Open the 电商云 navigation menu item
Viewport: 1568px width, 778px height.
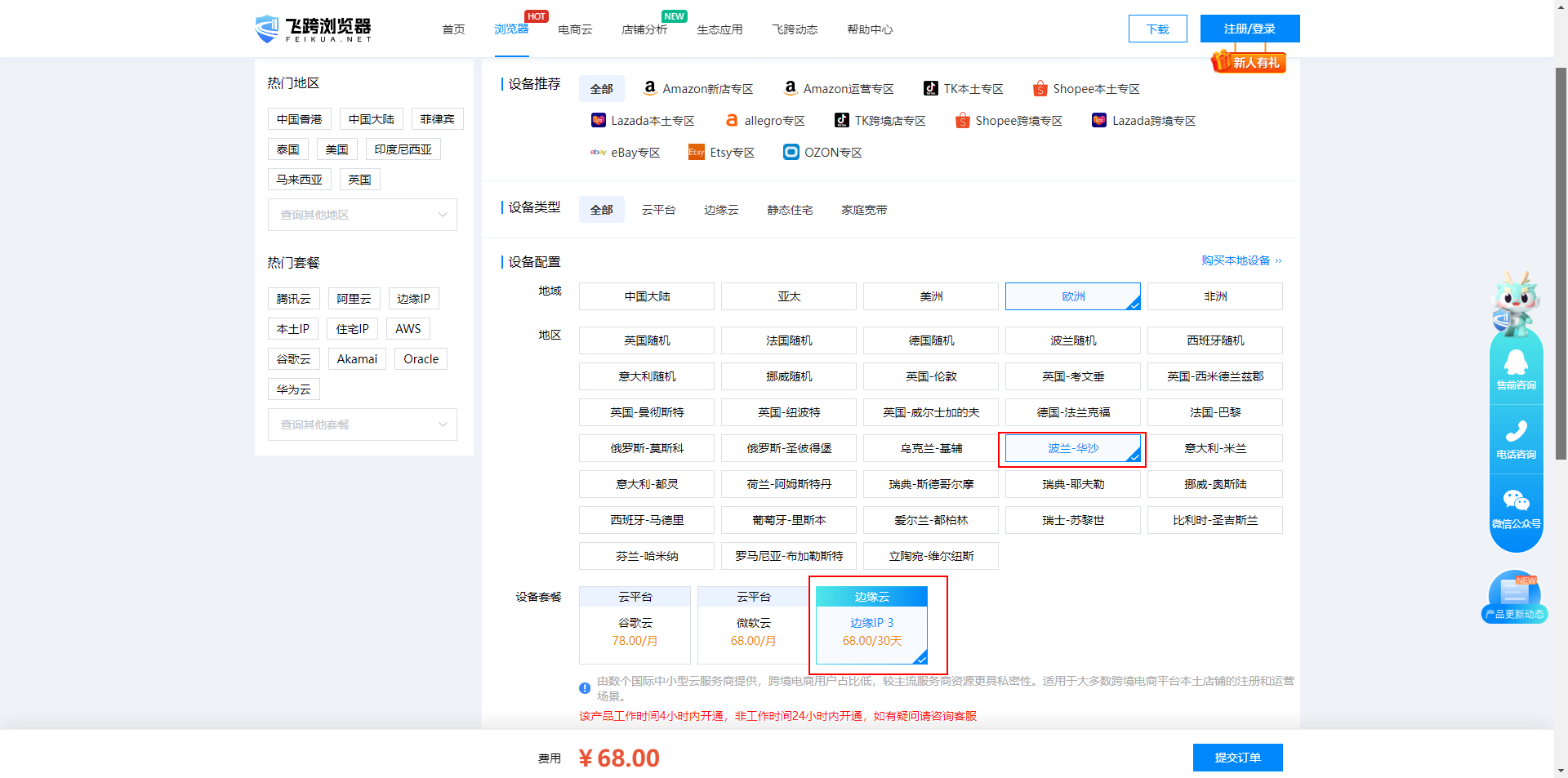(575, 29)
